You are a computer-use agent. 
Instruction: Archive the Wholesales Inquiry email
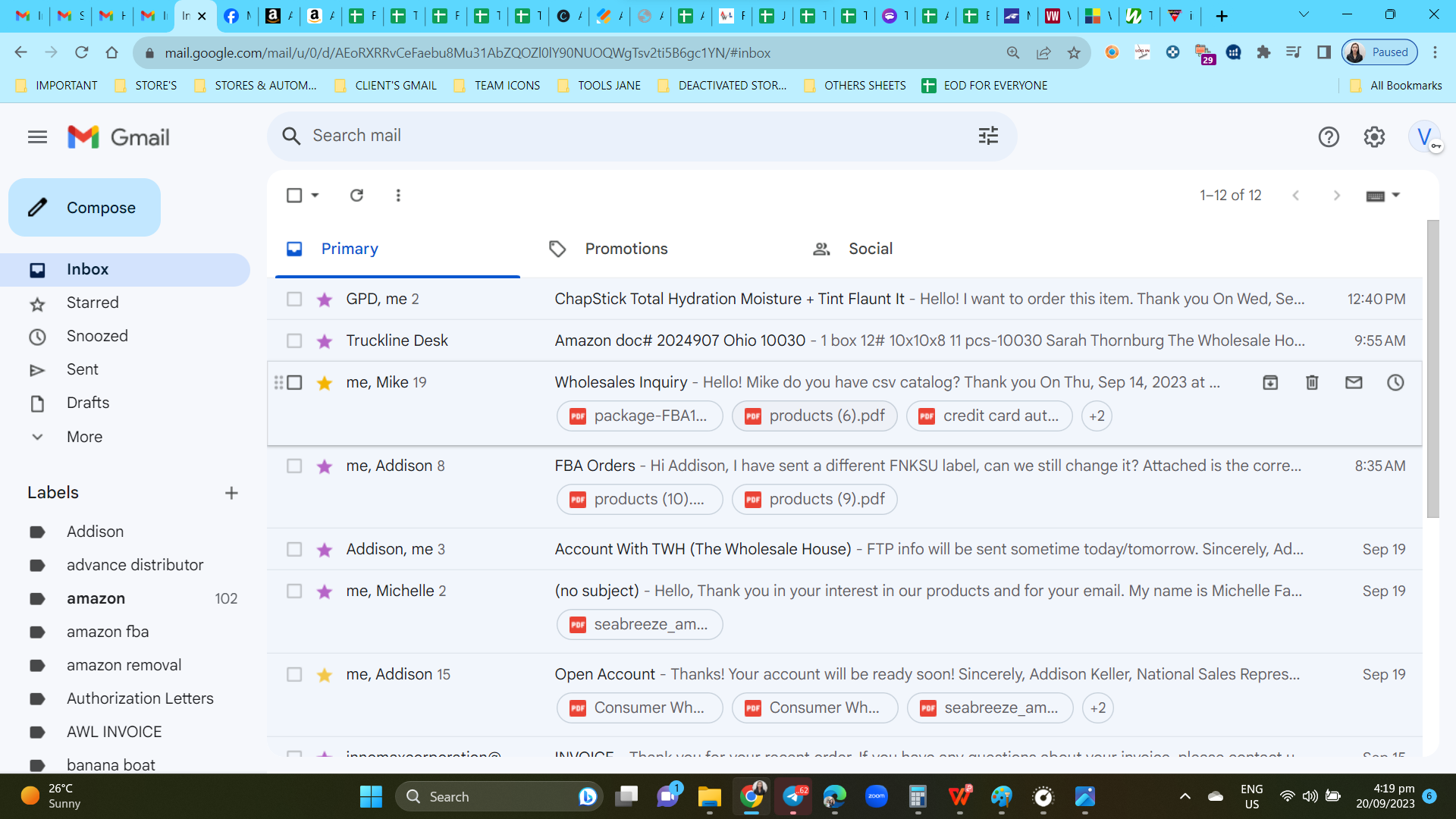tap(1270, 382)
